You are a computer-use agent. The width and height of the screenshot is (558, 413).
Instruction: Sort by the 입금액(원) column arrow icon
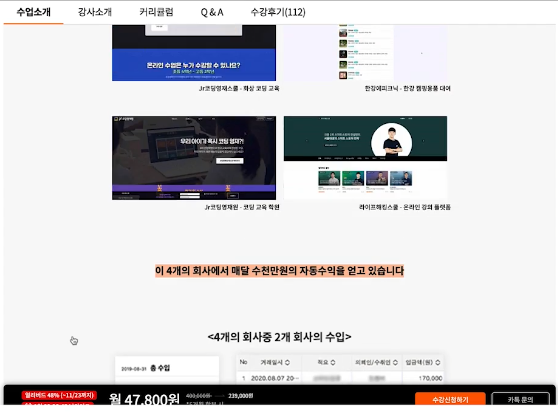438,362
